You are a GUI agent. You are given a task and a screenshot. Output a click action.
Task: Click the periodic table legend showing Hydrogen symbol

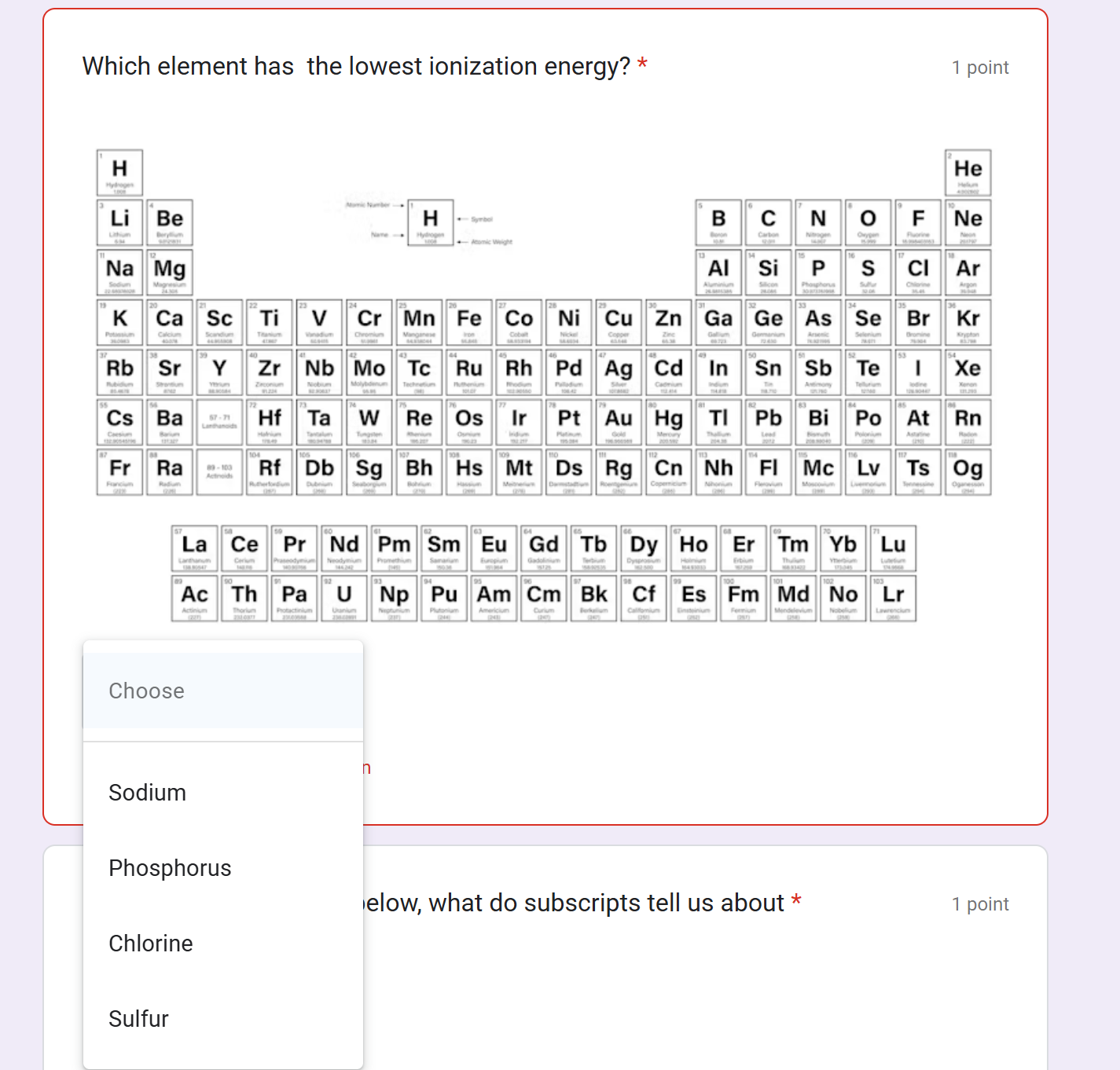coord(429,221)
